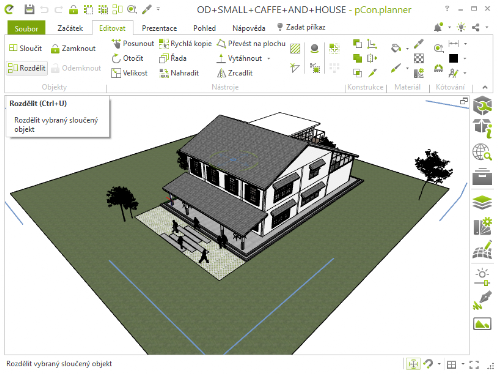
Task: Expand the Vytáhnout dropdown arrow
Action: click(x=269, y=59)
